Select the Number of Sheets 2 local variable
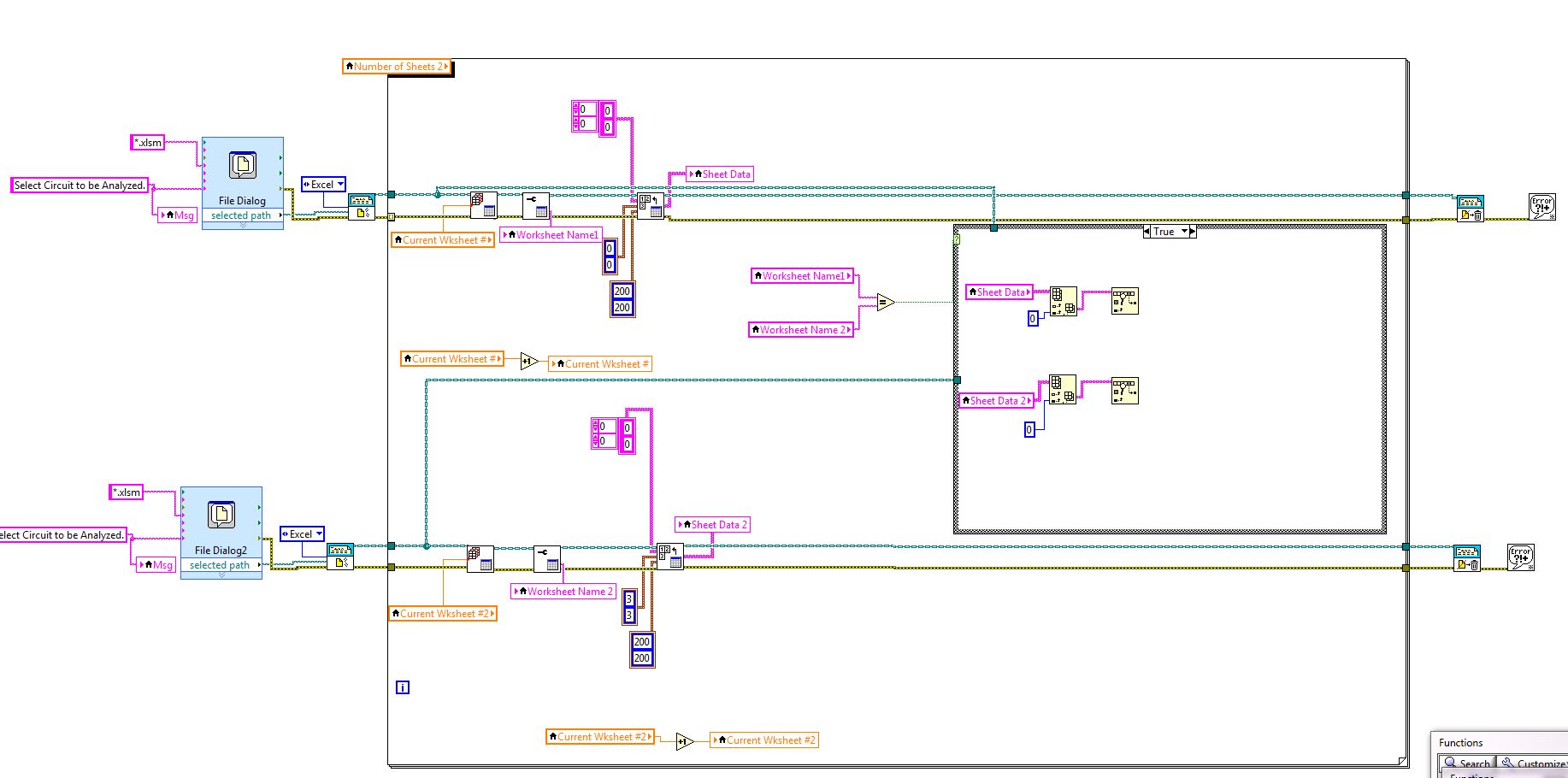The image size is (1568, 778). click(397, 67)
